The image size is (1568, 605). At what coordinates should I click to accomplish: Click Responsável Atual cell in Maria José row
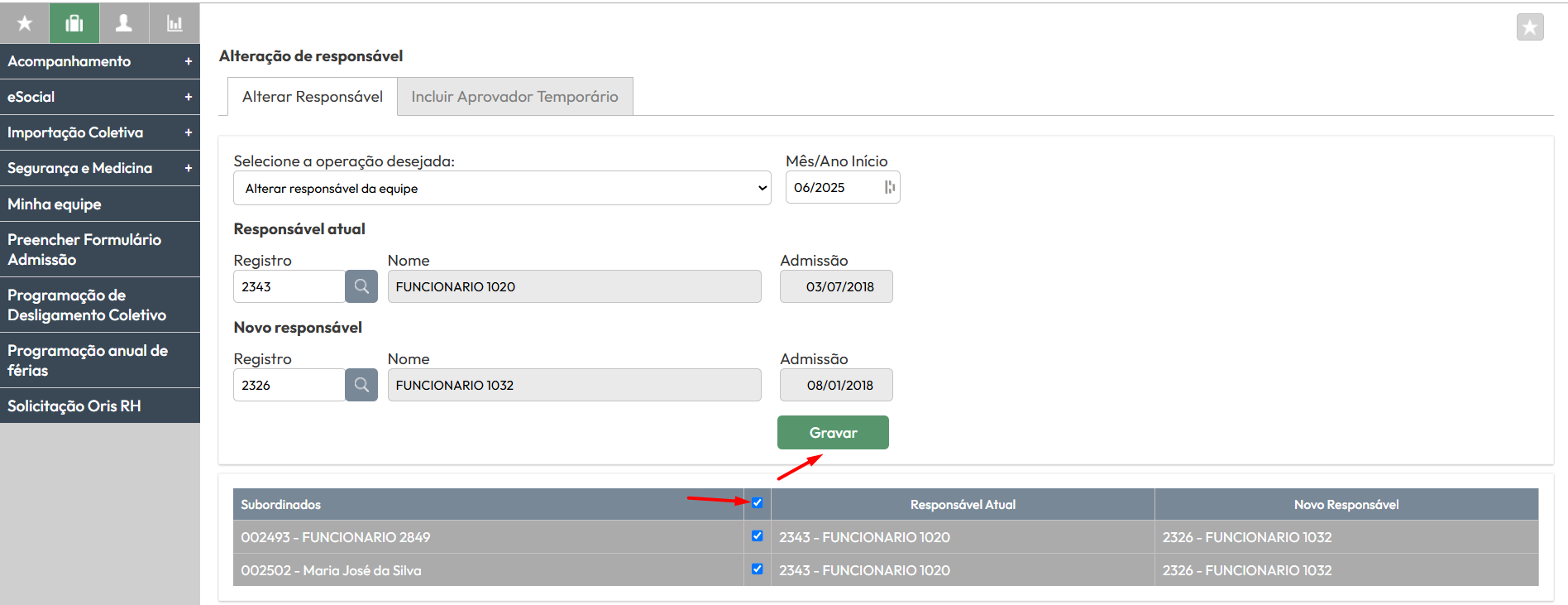(963, 570)
